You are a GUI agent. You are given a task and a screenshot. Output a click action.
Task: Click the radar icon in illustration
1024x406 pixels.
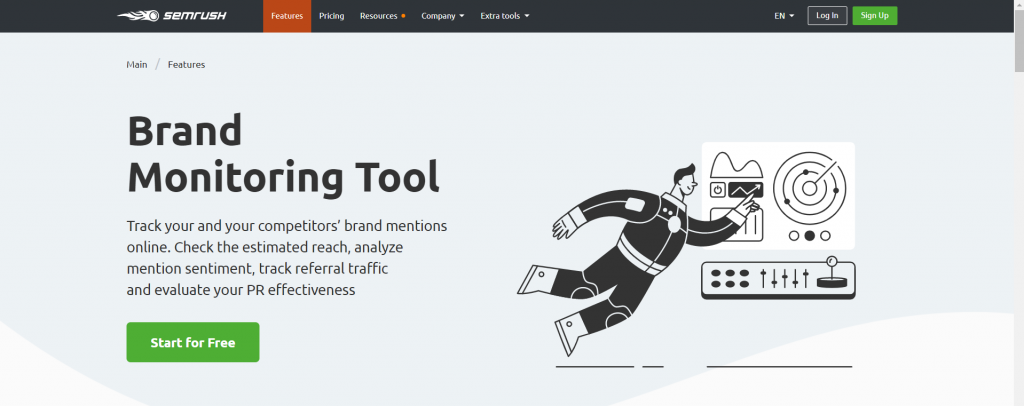(810, 188)
